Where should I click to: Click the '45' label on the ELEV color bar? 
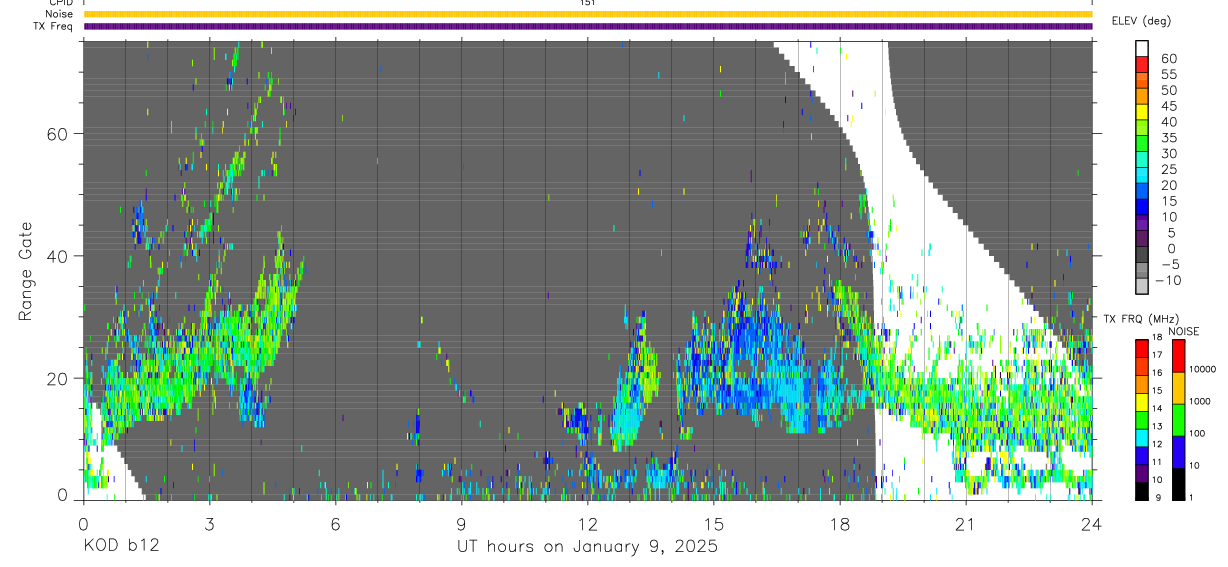click(x=1169, y=106)
